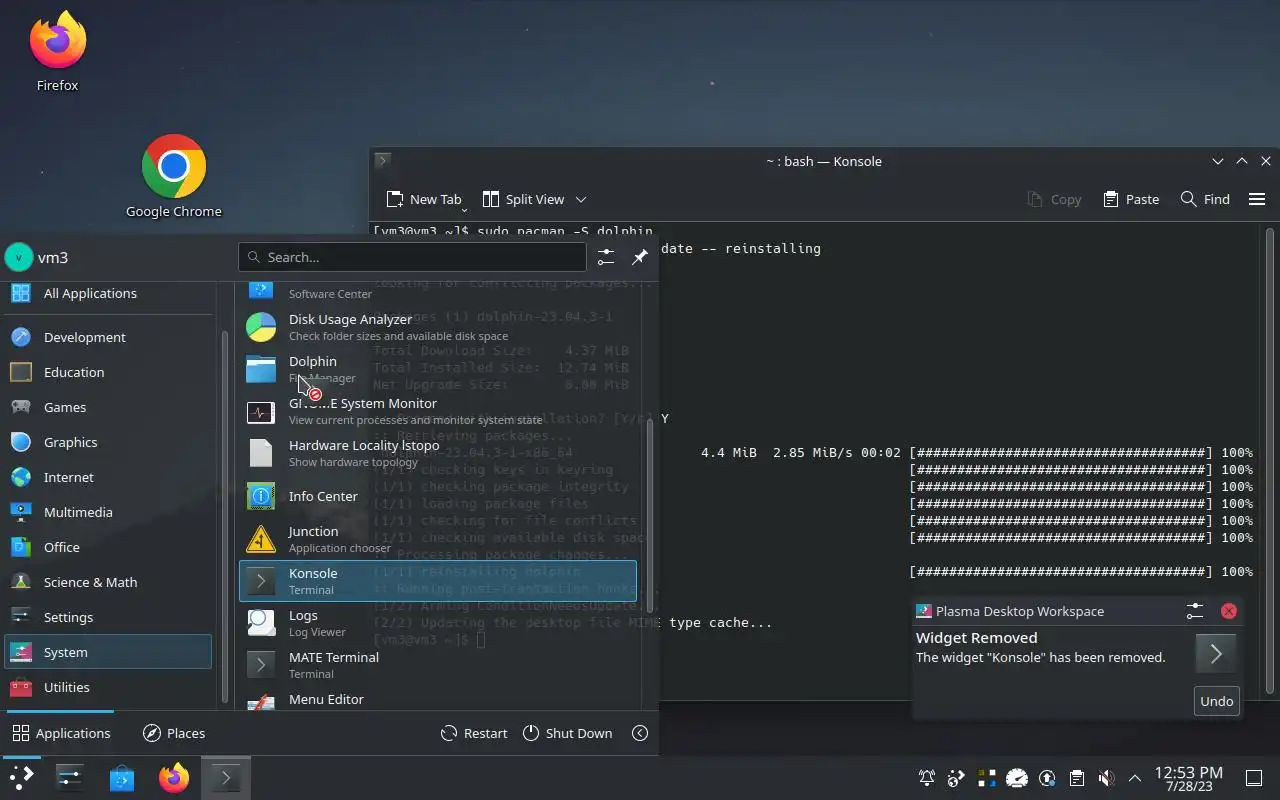The width and height of the screenshot is (1280, 800).
Task: Open System Settings from the taskbar
Action: 69,777
